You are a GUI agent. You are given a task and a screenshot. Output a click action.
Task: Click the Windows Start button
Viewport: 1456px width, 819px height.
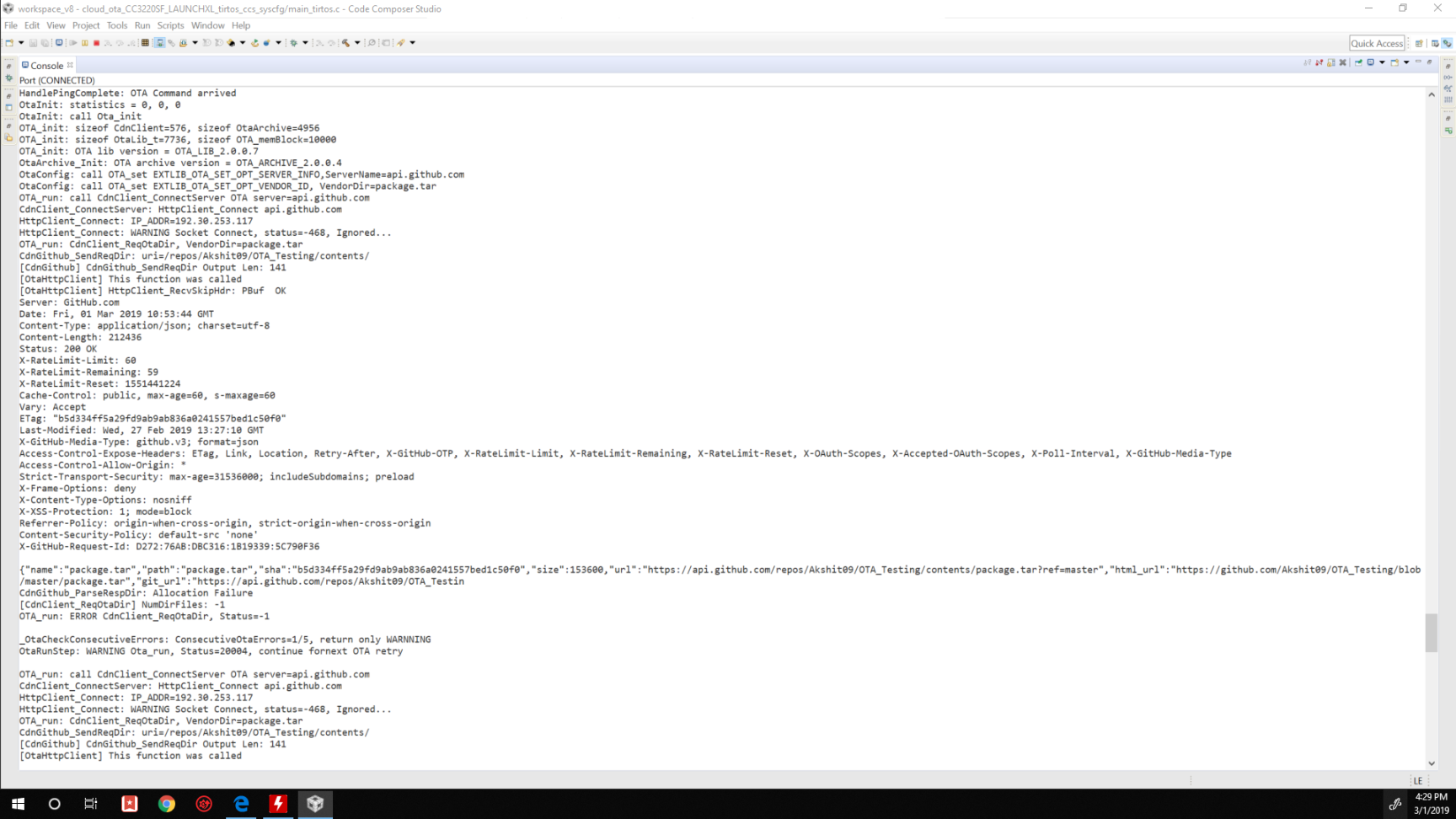click(18, 804)
